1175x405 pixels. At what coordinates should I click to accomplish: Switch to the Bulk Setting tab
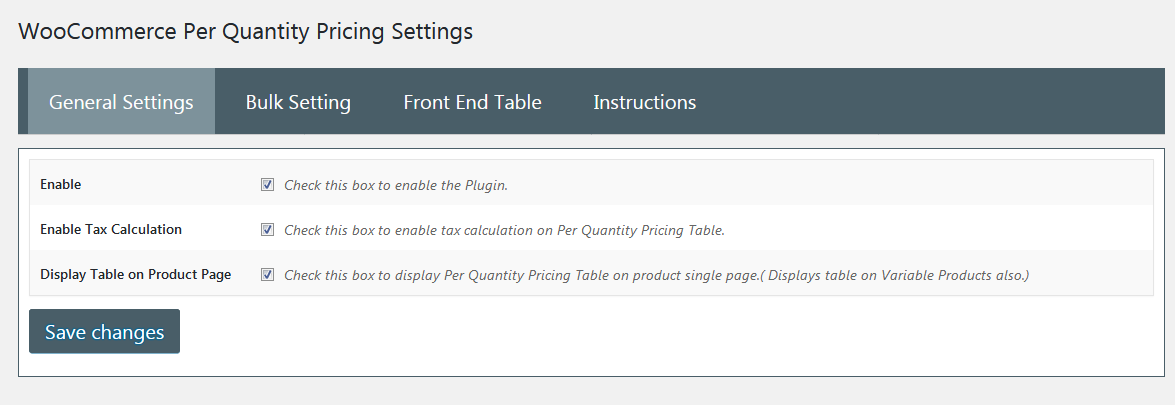click(x=298, y=102)
